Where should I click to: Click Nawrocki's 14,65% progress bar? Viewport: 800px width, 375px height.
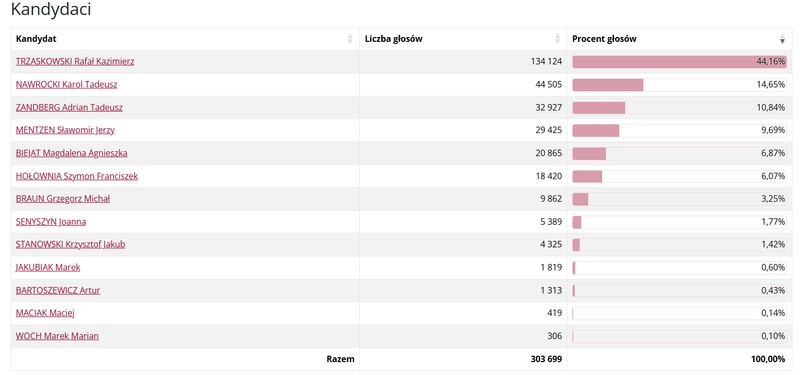[679, 85]
